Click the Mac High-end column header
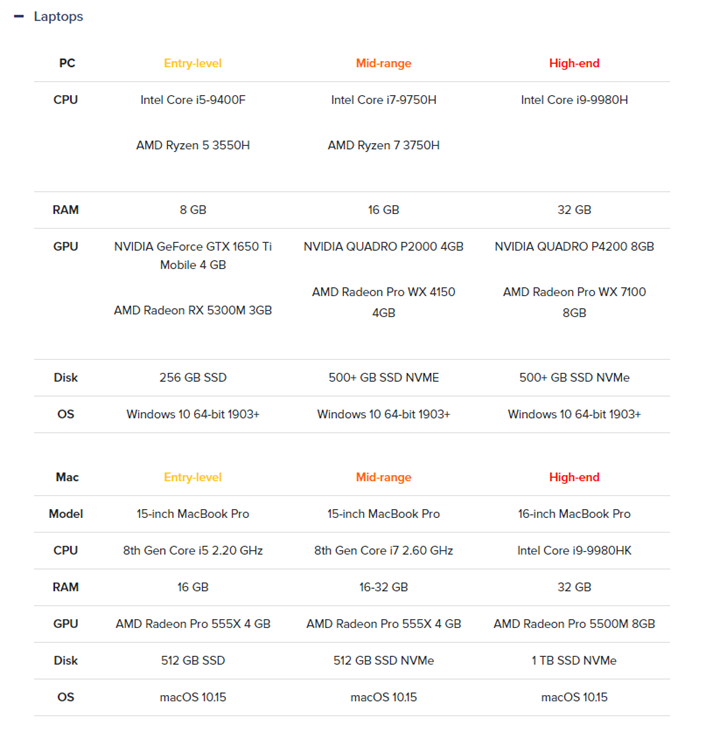The width and height of the screenshot is (706, 731). point(574,477)
